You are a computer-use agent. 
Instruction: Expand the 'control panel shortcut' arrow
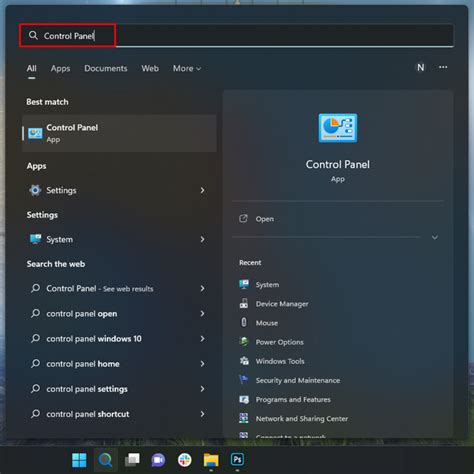coord(202,414)
